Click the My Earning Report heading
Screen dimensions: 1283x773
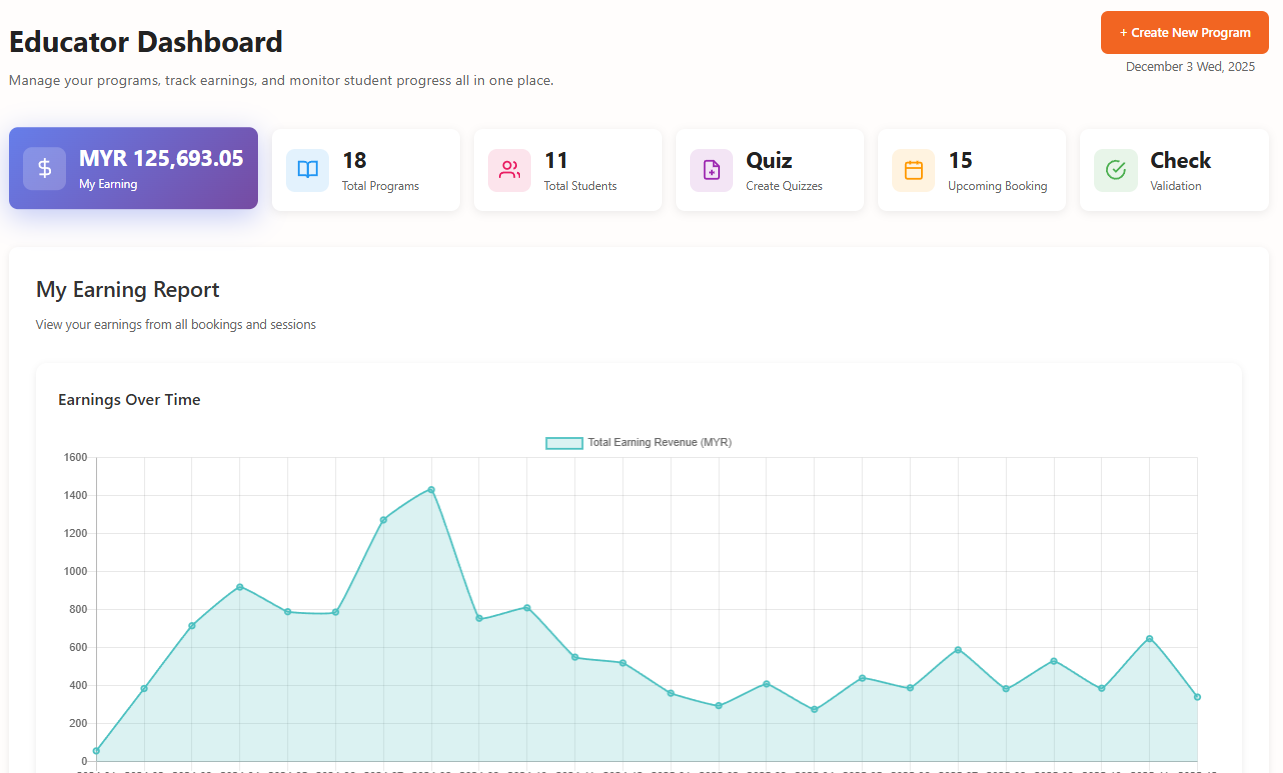[128, 290]
